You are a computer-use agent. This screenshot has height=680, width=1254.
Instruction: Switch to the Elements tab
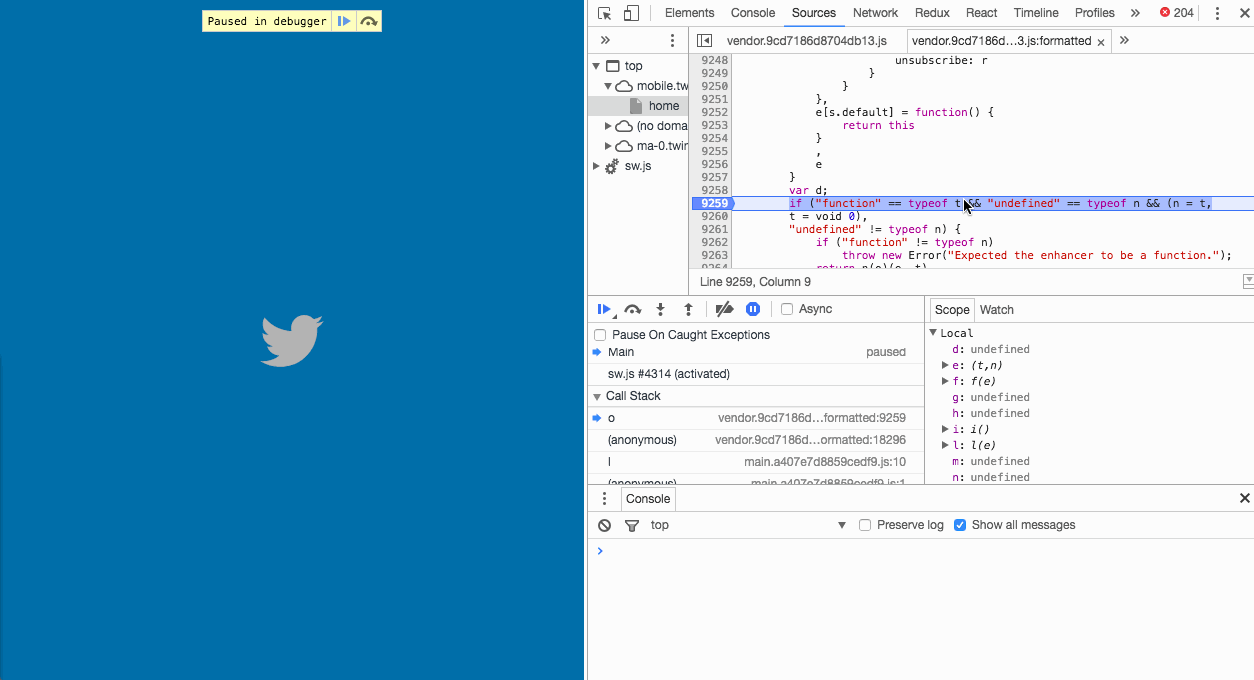click(x=690, y=13)
